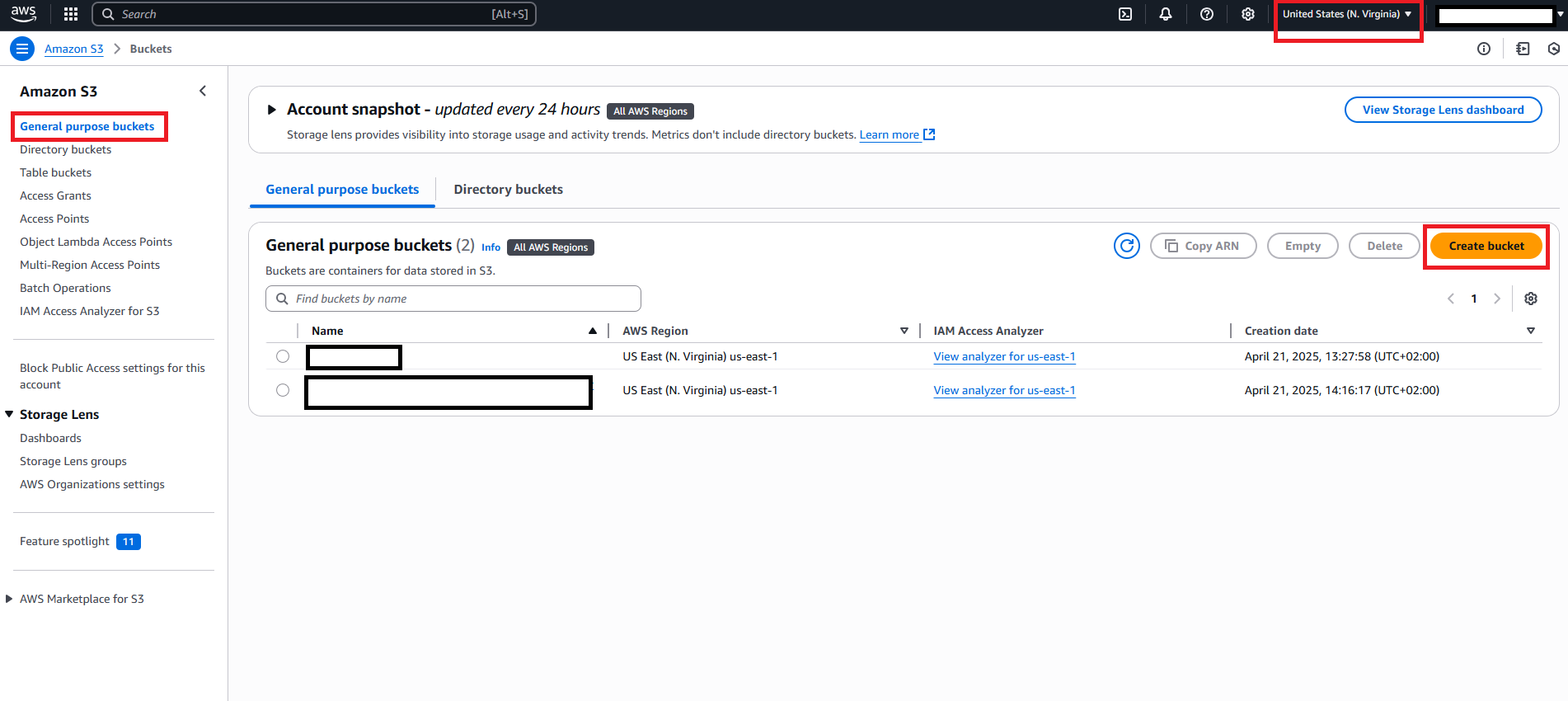Focus the Find buckets by name field
The image size is (1568, 701).
tap(453, 299)
